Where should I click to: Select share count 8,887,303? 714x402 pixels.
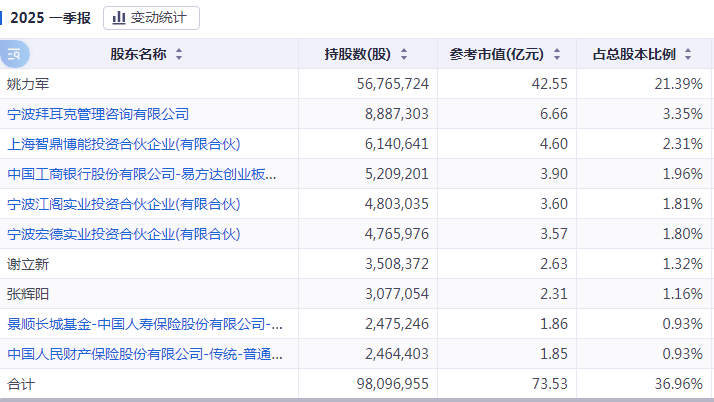click(x=397, y=114)
